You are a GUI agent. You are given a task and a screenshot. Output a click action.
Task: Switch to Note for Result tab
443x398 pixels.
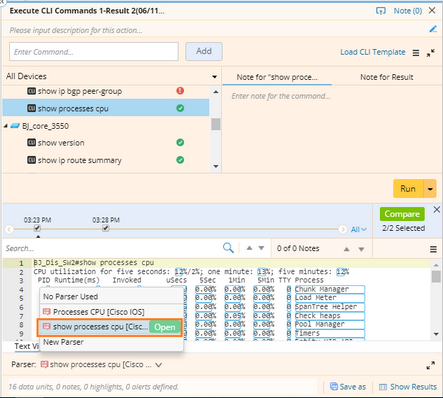click(387, 77)
